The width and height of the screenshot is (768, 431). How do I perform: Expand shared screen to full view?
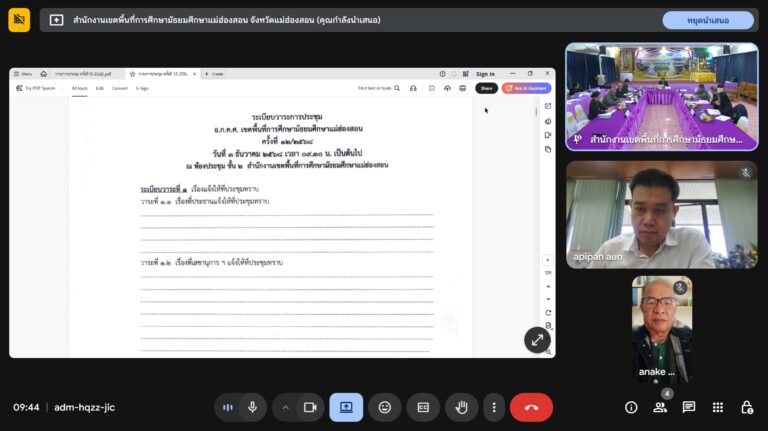pyautogui.click(x=537, y=339)
